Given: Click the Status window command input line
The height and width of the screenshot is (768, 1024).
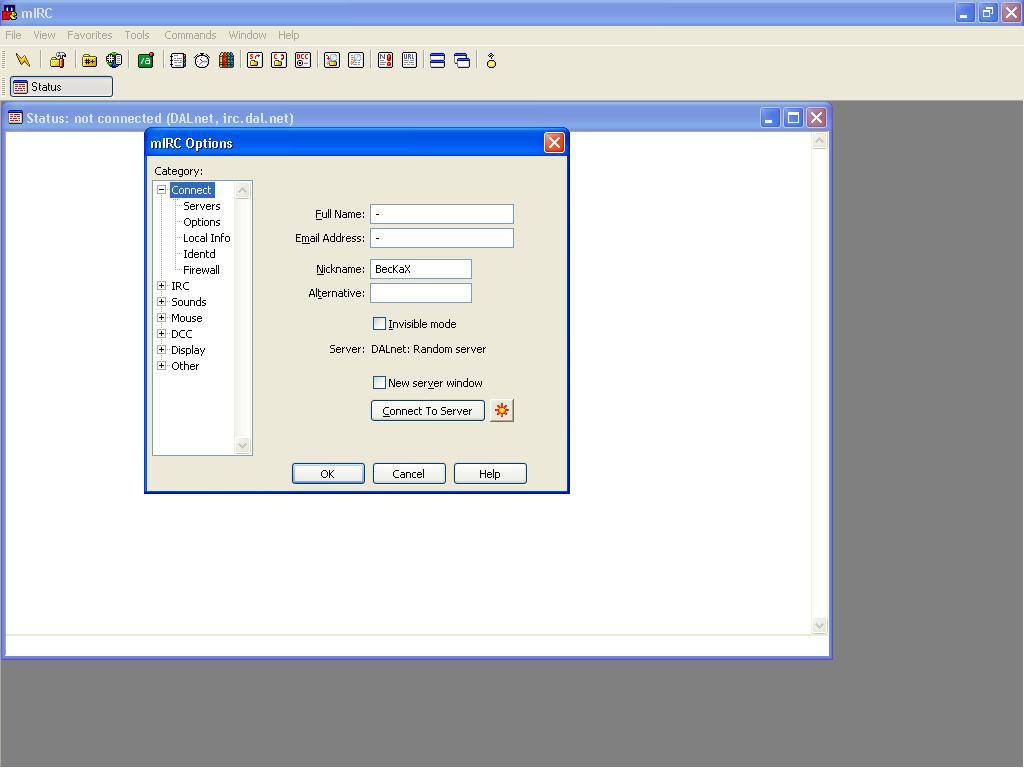Looking at the screenshot, I should [x=417, y=645].
